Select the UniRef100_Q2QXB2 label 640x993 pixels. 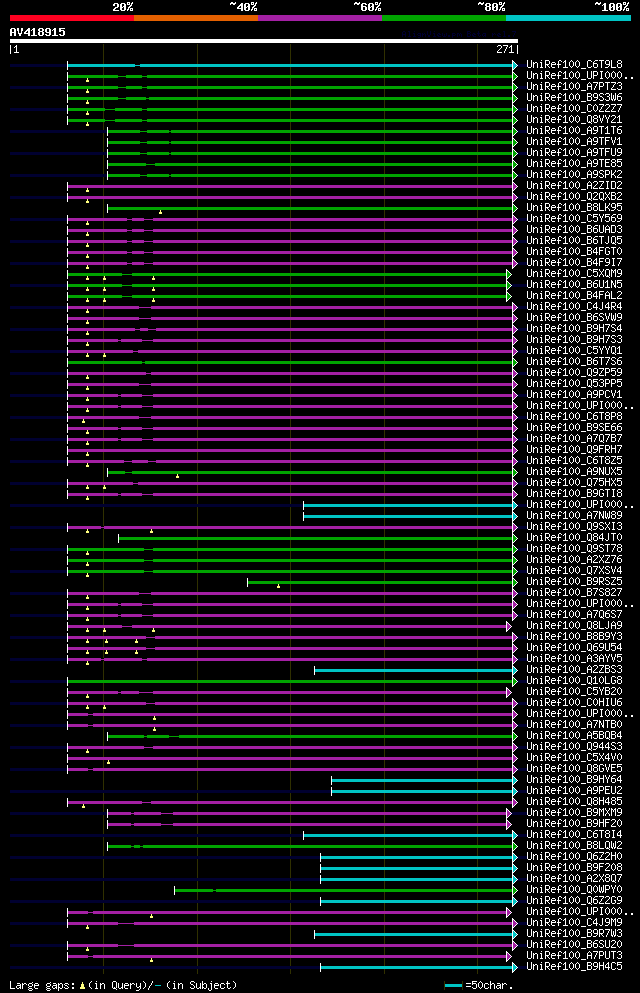pyautogui.click(x=574, y=196)
